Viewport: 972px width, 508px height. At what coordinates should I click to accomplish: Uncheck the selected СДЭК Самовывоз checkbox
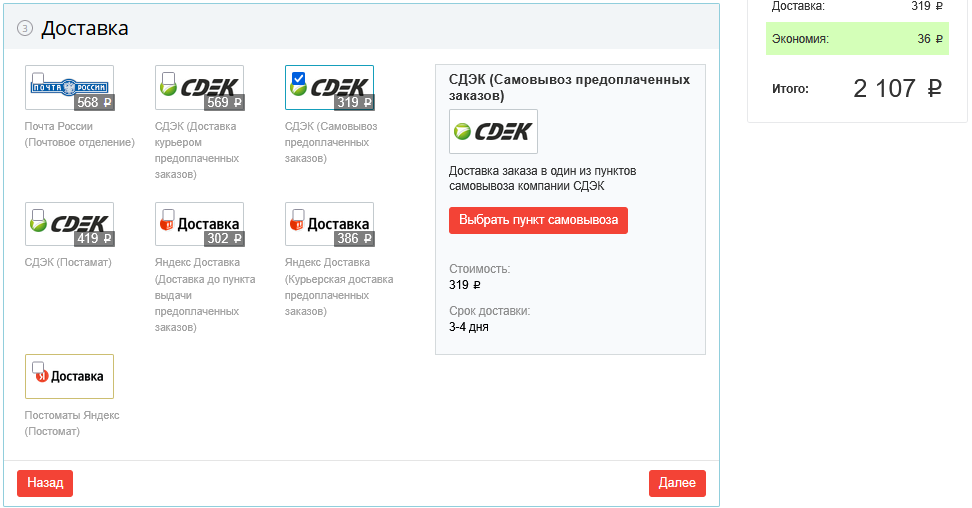298,78
